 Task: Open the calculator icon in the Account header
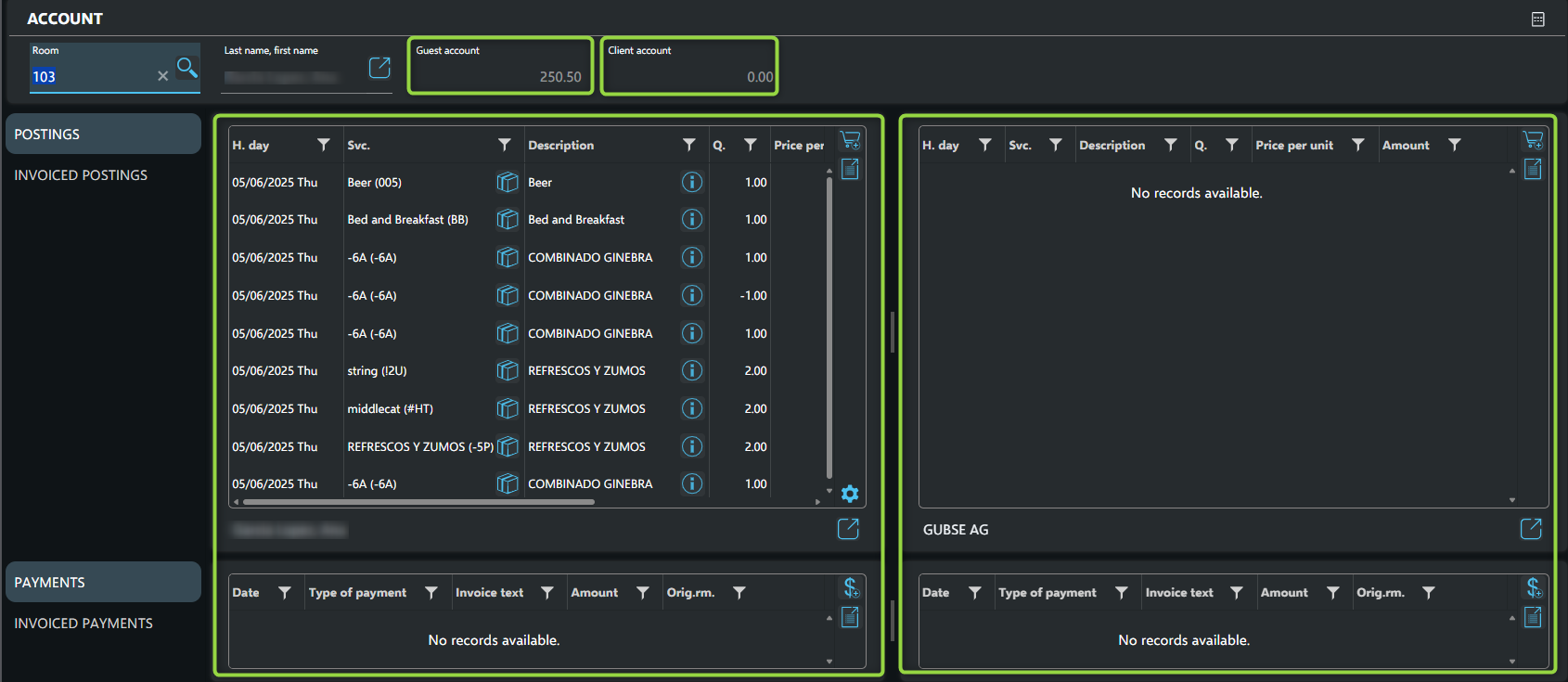(1537, 19)
